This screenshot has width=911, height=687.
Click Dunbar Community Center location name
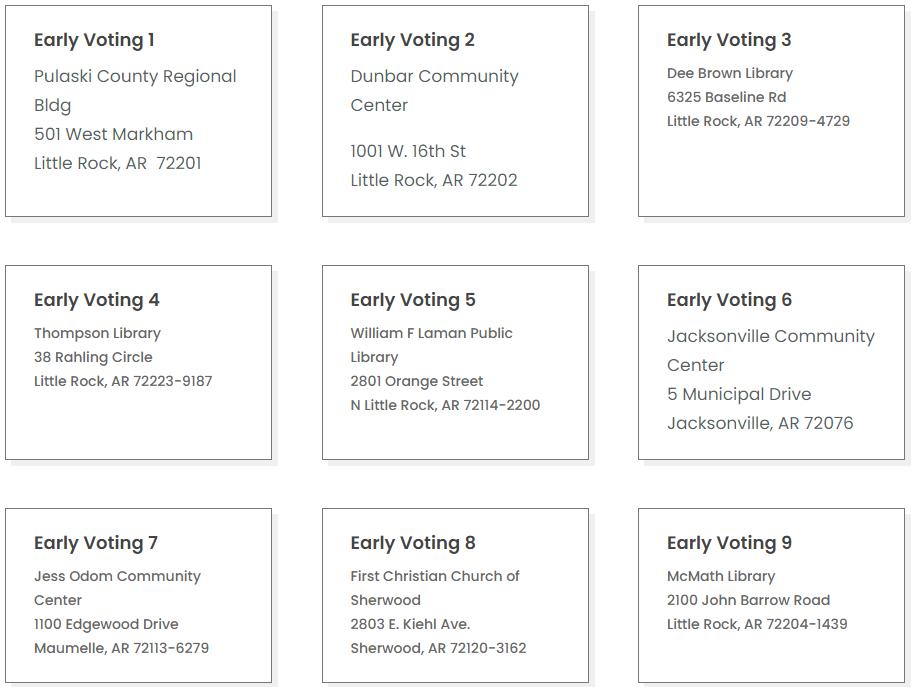(x=434, y=77)
